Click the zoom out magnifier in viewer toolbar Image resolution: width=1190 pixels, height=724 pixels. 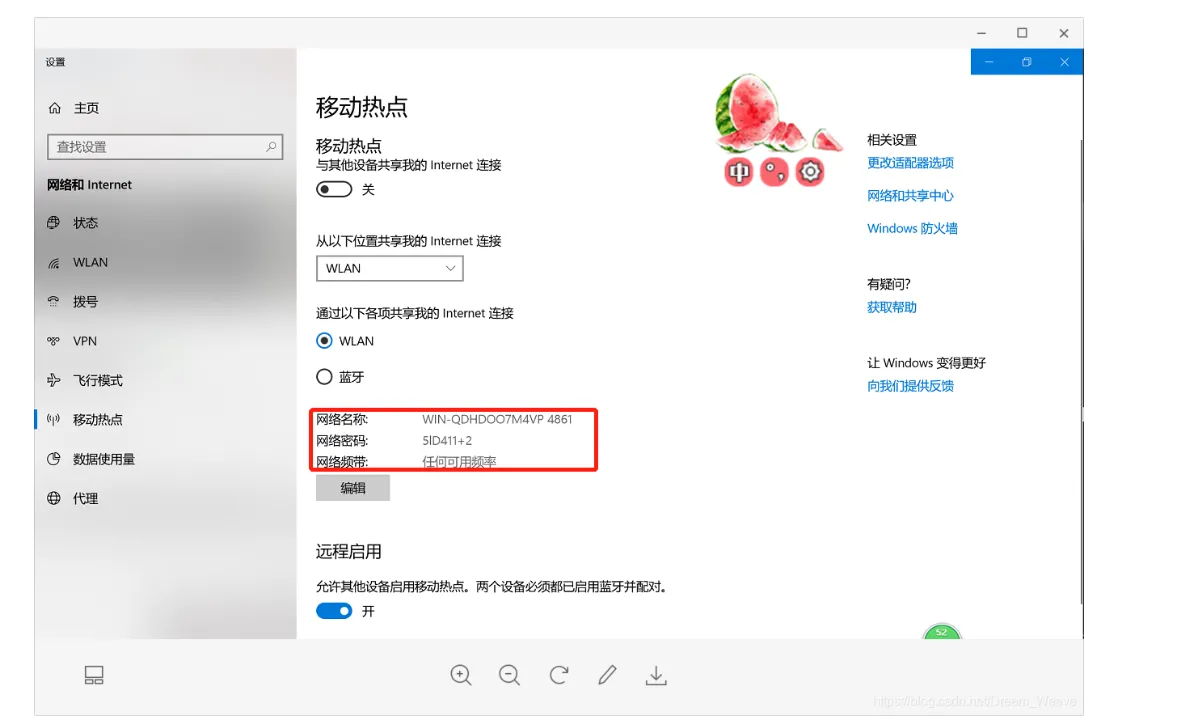pos(509,675)
